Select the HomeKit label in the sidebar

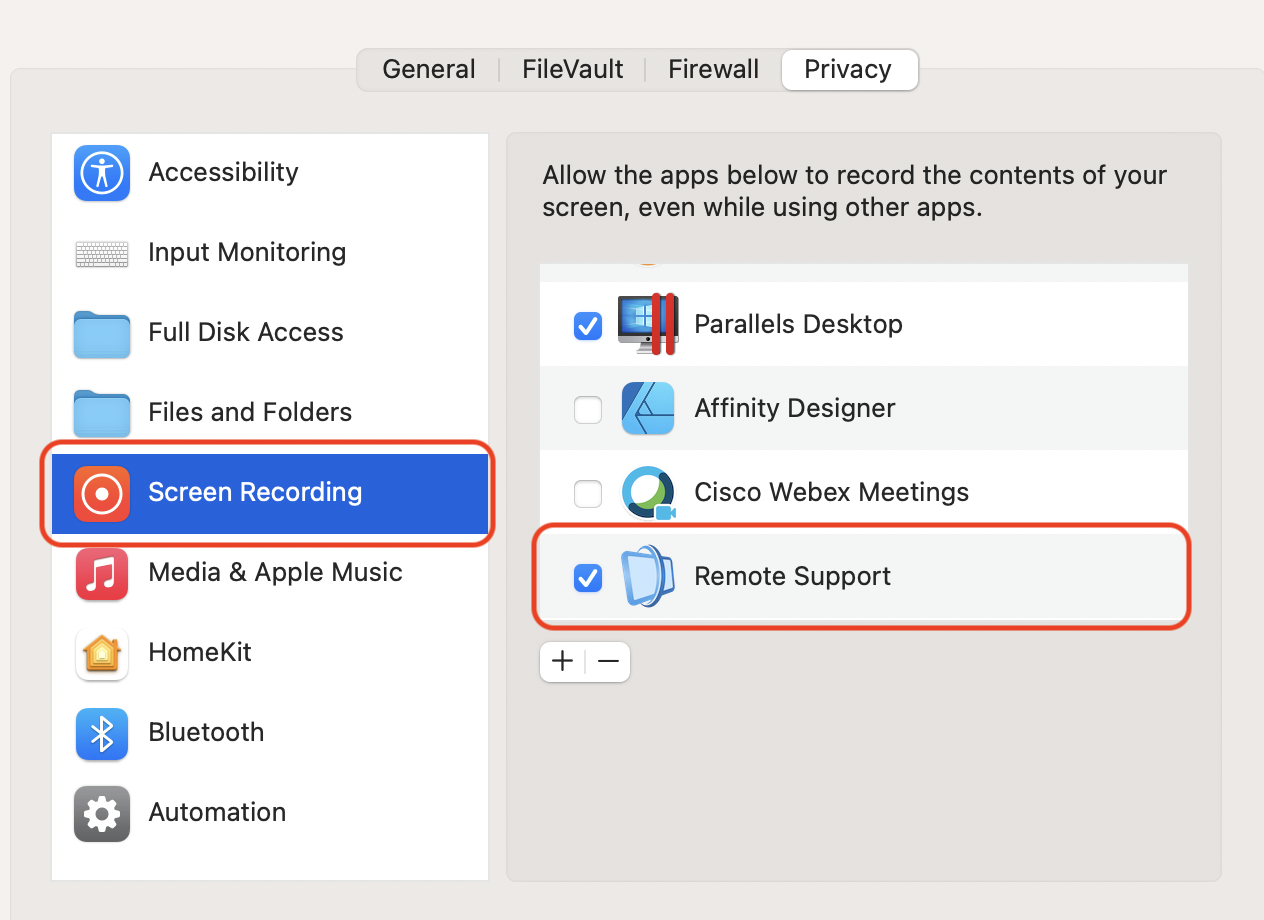200,652
